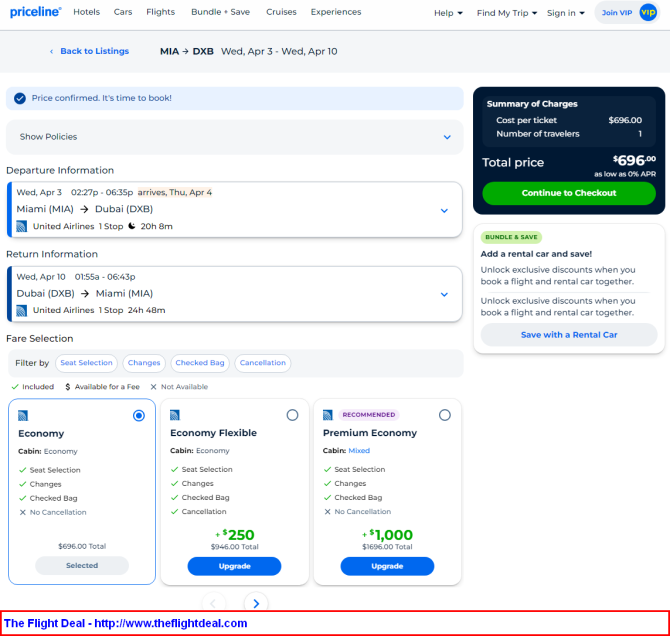Open the Sign in dropdown
The image size is (670, 636).
coord(565,13)
